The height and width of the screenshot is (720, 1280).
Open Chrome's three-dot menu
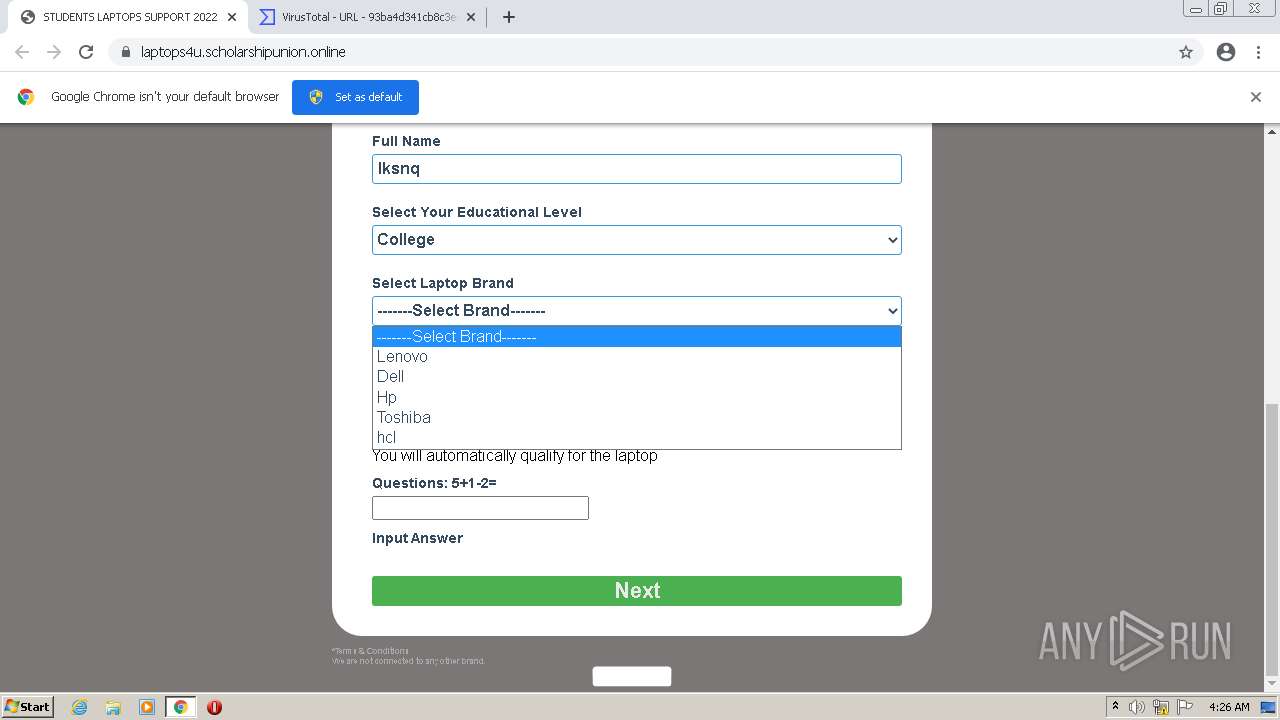point(1258,52)
